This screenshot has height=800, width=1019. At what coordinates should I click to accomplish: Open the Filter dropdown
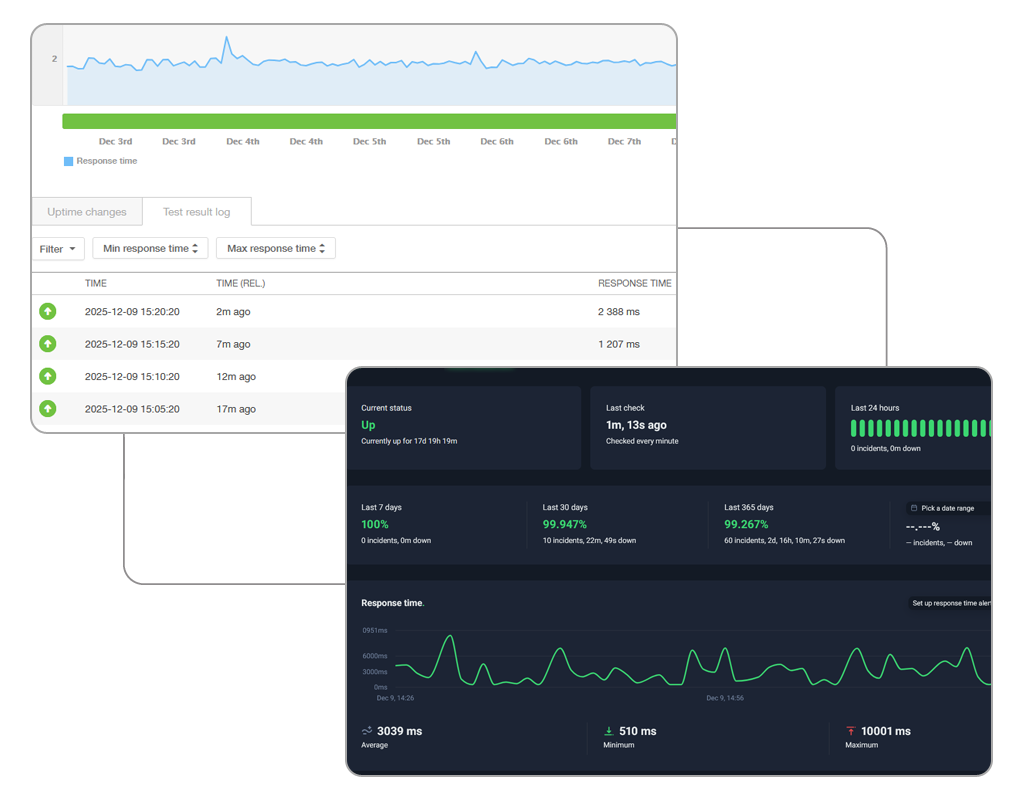point(58,249)
